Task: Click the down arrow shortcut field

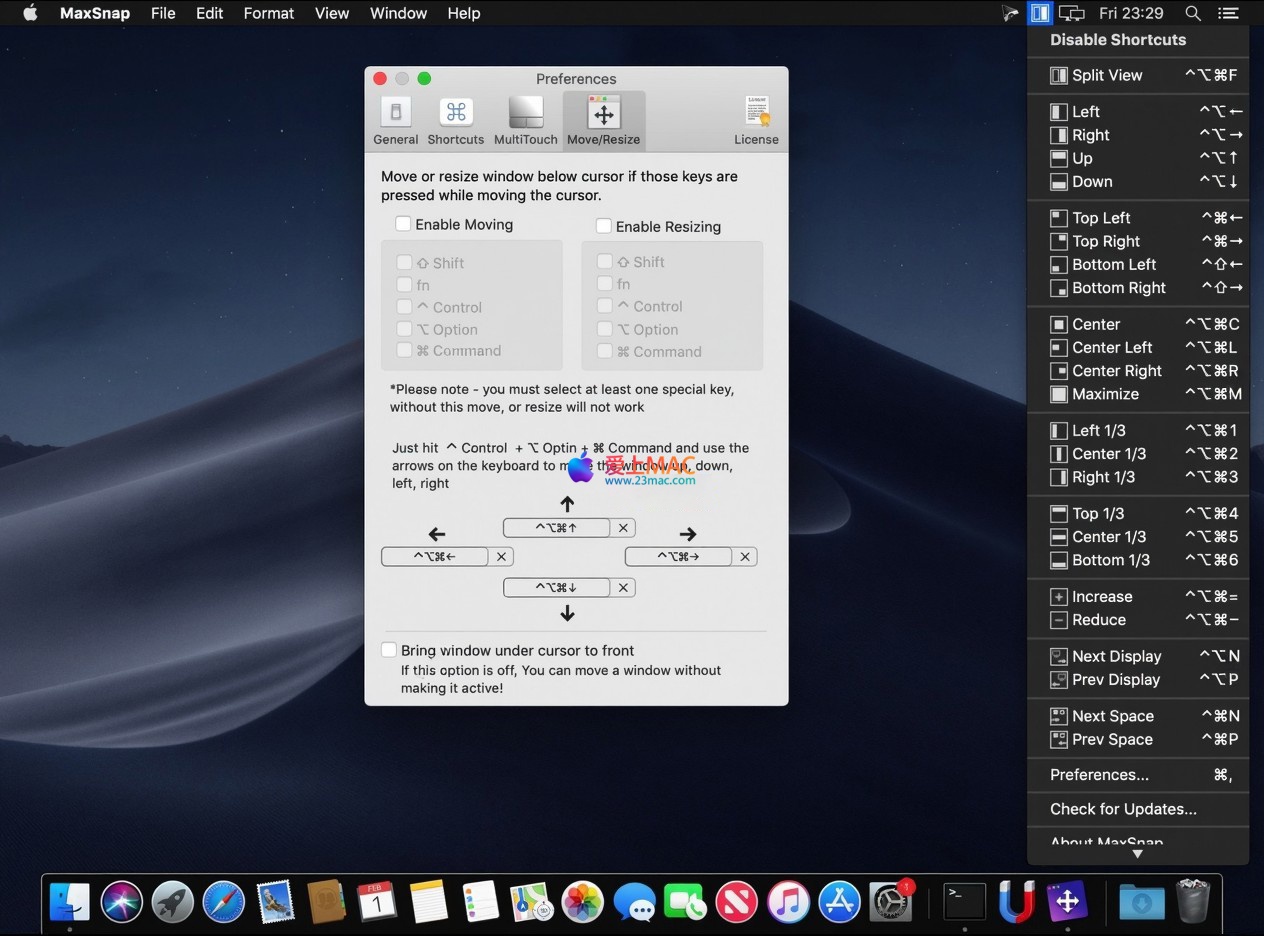Action: click(556, 587)
